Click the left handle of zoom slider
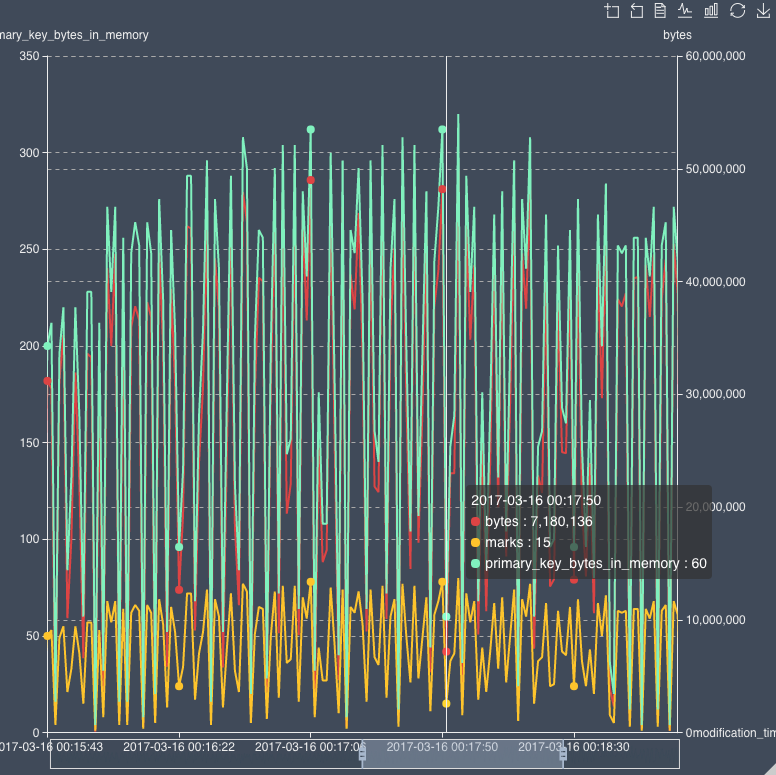 (363, 754)
